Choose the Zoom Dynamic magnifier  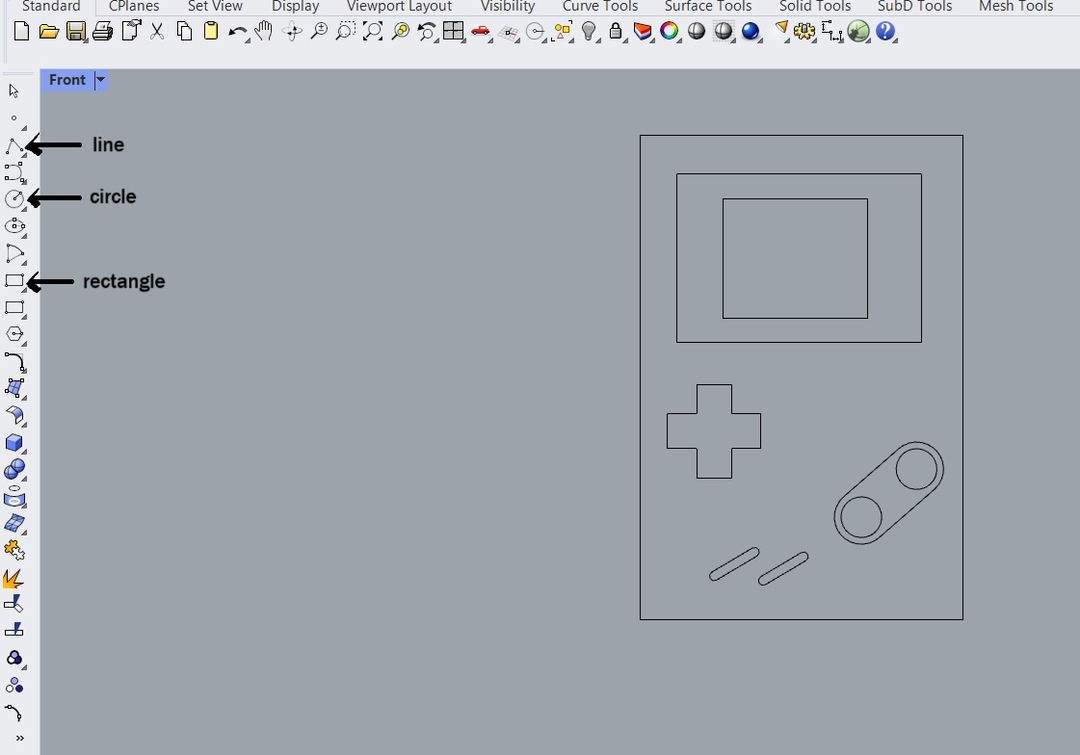(319, 32)
